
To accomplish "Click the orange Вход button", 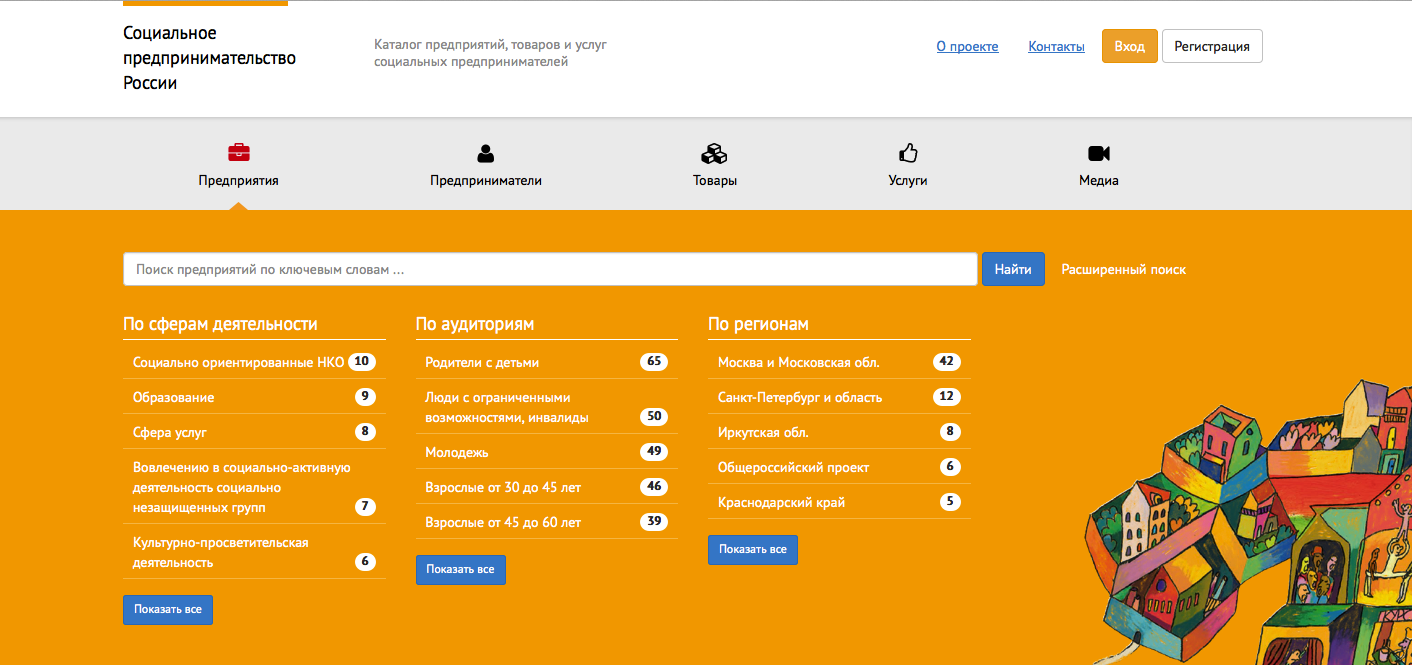I will click(1130, 46).
